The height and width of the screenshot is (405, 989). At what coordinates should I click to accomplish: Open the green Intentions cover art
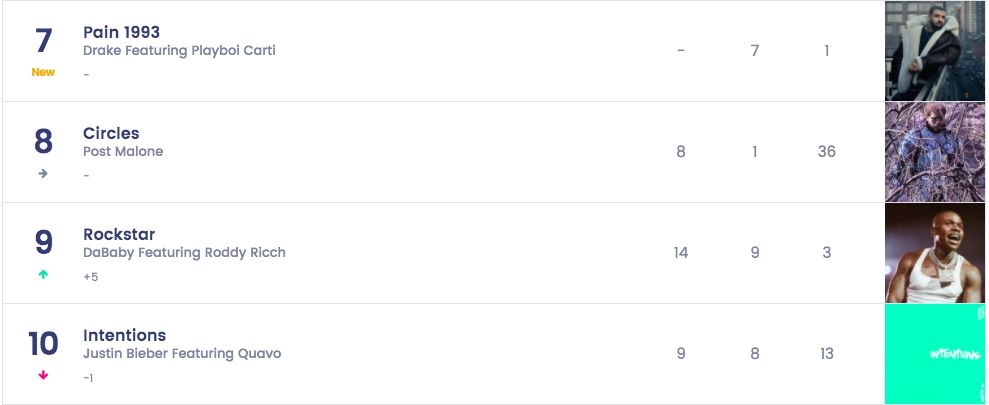click(x=935, y=354)
